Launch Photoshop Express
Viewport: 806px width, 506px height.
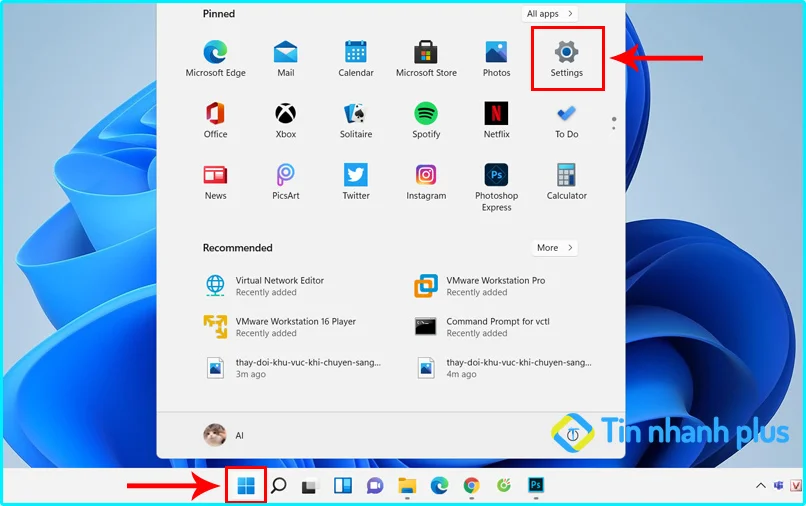pyautogui.click(x=497, y=187)
